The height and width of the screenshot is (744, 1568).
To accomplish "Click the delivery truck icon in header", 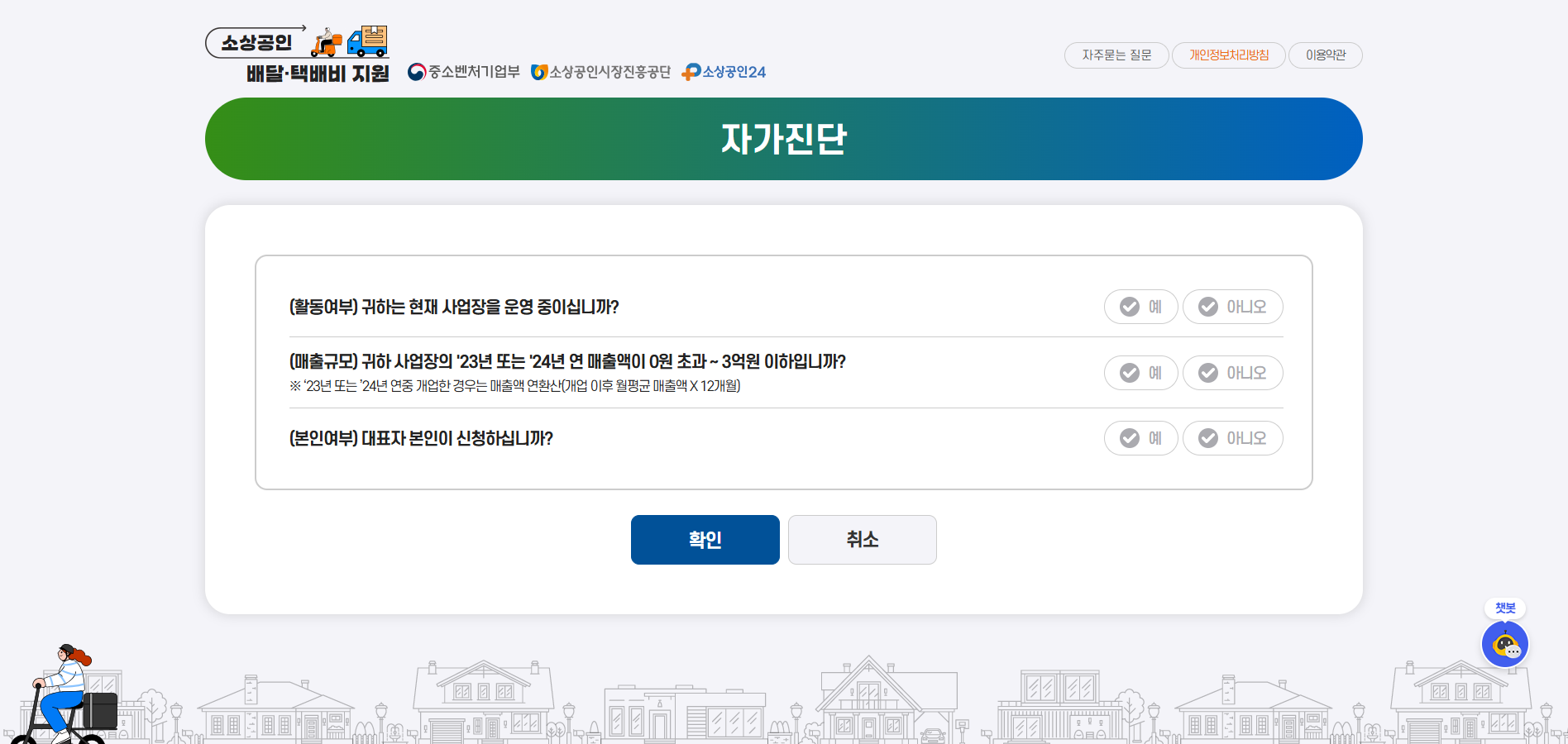I will coord(367,41).
